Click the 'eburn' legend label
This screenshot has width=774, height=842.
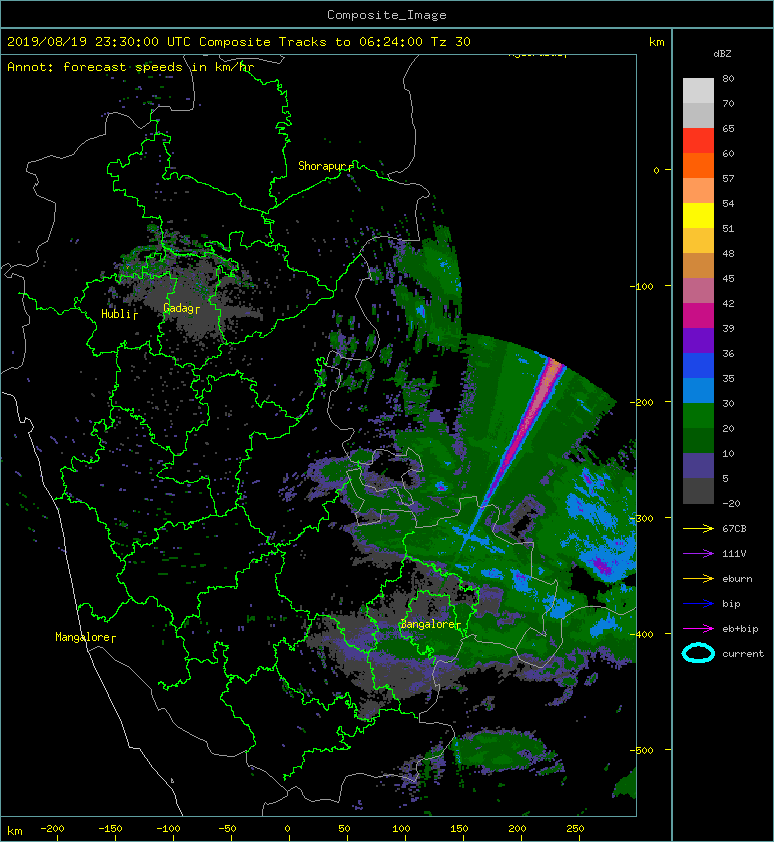pyautogui.click(x=737, y=579)
